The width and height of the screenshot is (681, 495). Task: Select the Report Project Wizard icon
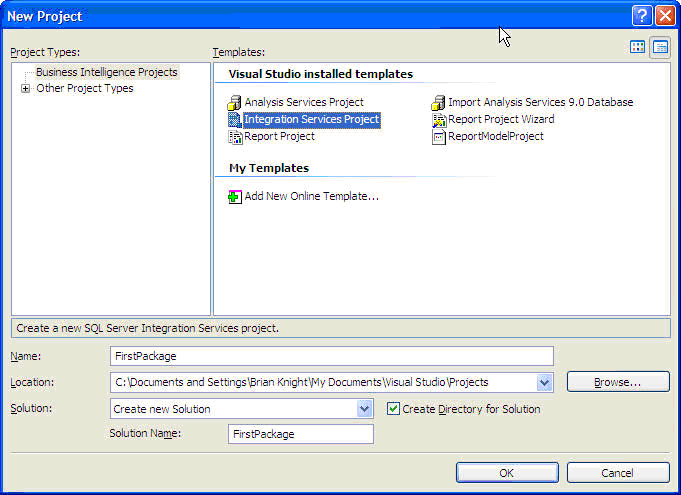pos(439,119)
